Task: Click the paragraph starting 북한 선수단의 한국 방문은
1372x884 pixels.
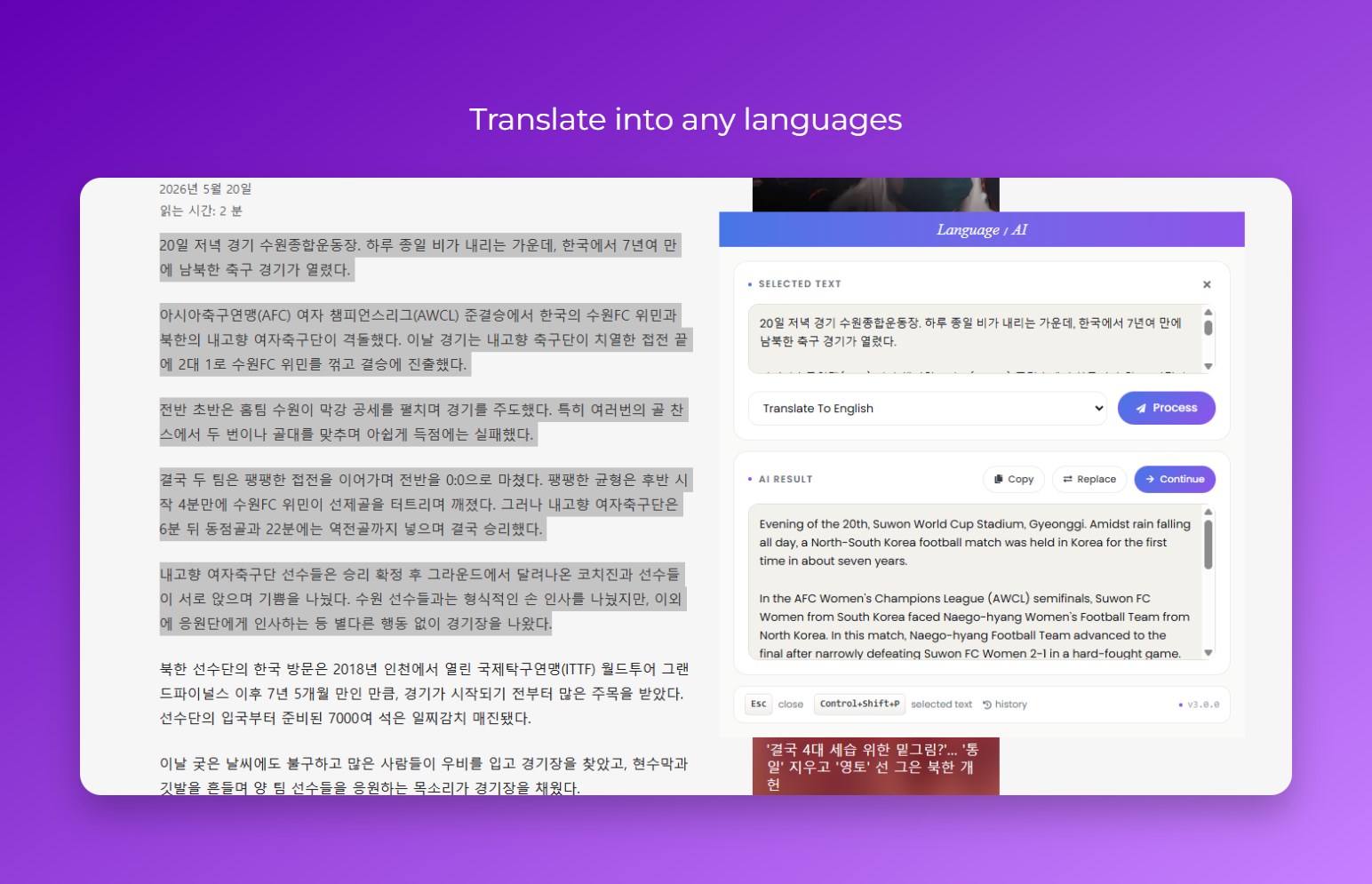Action: coord(425,693)
